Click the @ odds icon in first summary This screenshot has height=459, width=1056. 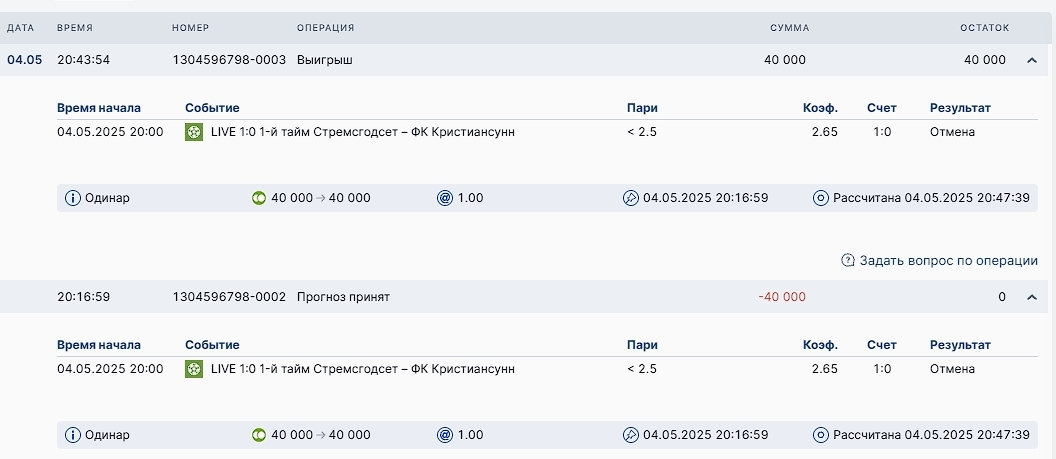point(444,198)
